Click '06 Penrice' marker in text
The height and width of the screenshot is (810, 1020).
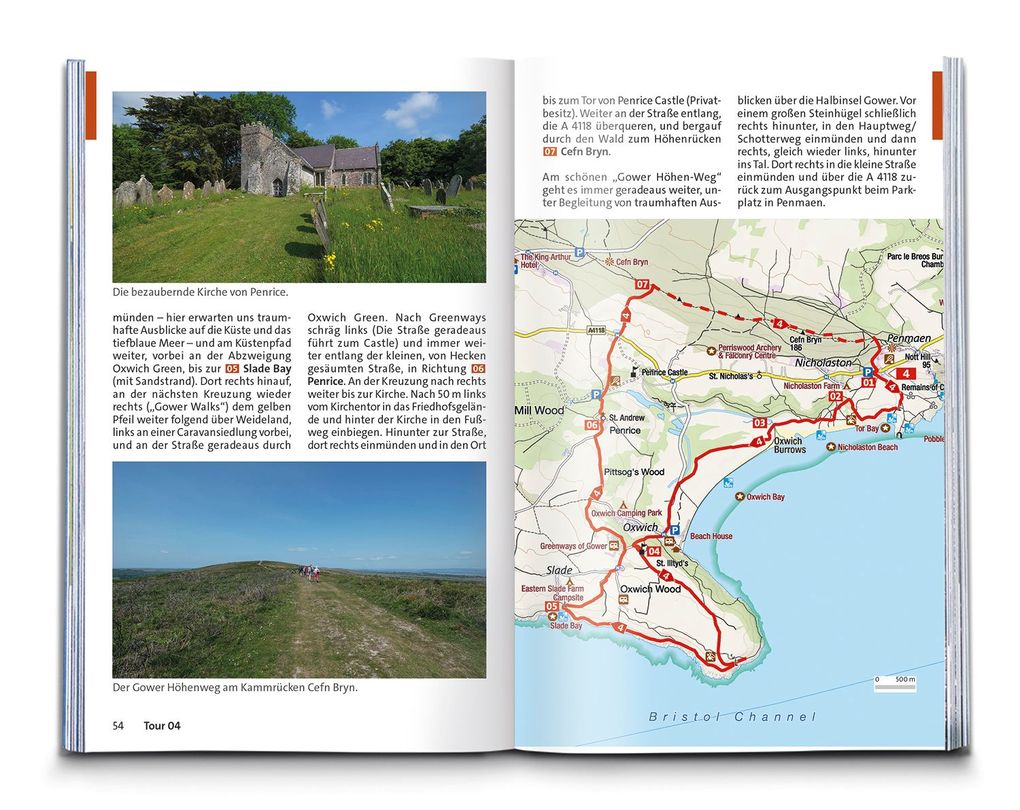point(397,375)
